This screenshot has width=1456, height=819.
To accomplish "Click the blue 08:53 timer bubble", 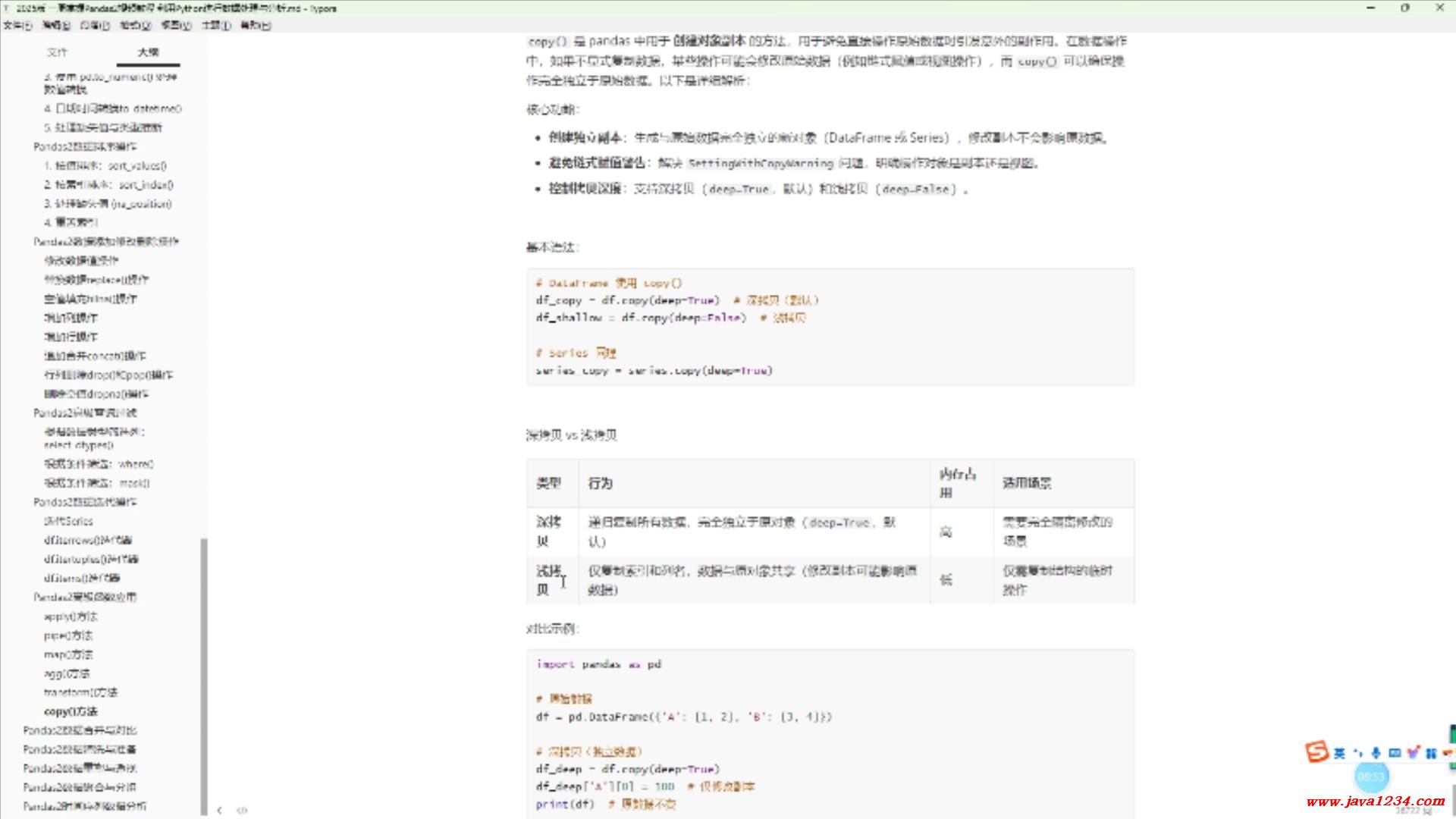I will click(x=1370, y=777).
